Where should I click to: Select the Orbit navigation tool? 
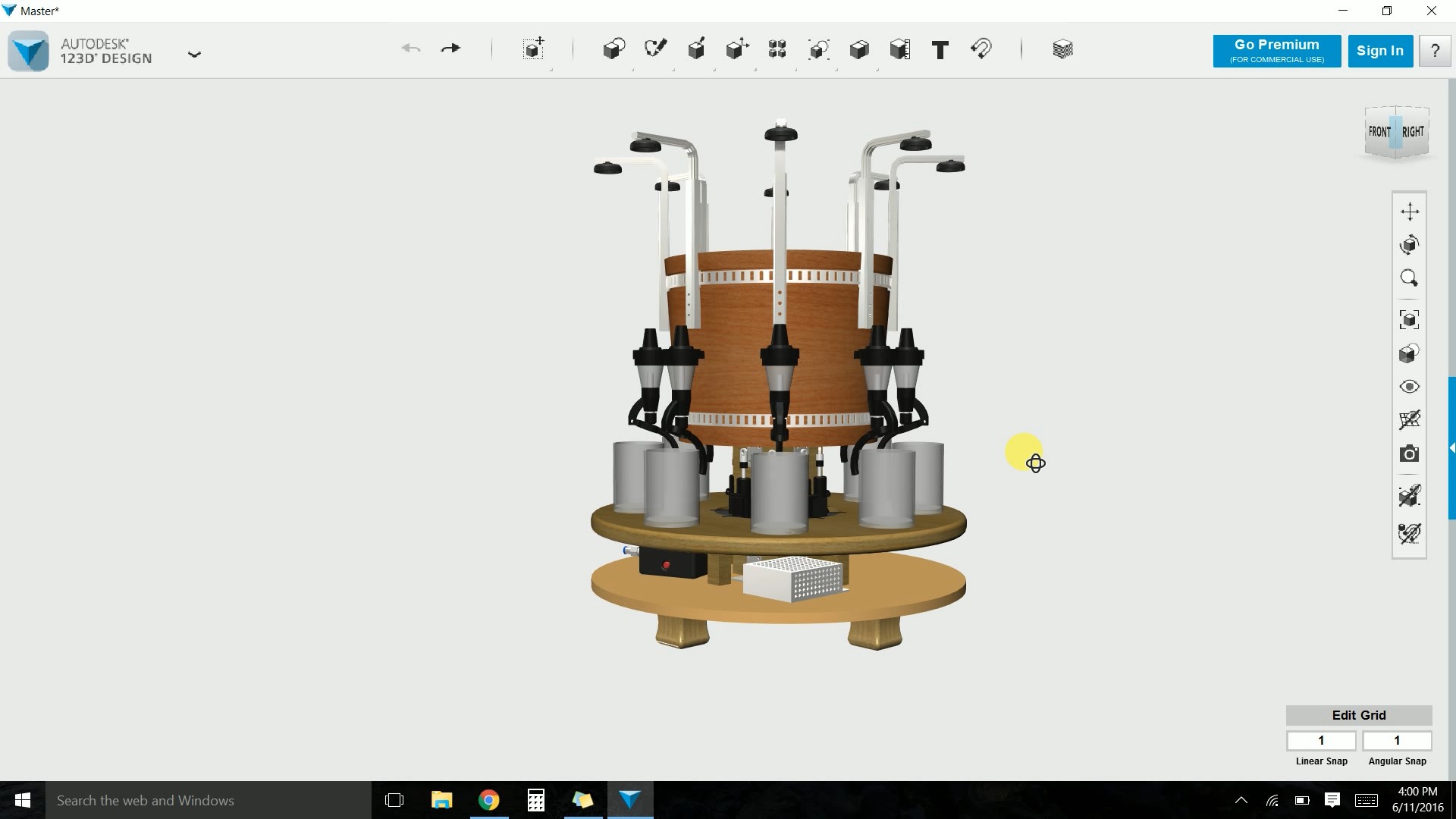(x=1410, y=244)
